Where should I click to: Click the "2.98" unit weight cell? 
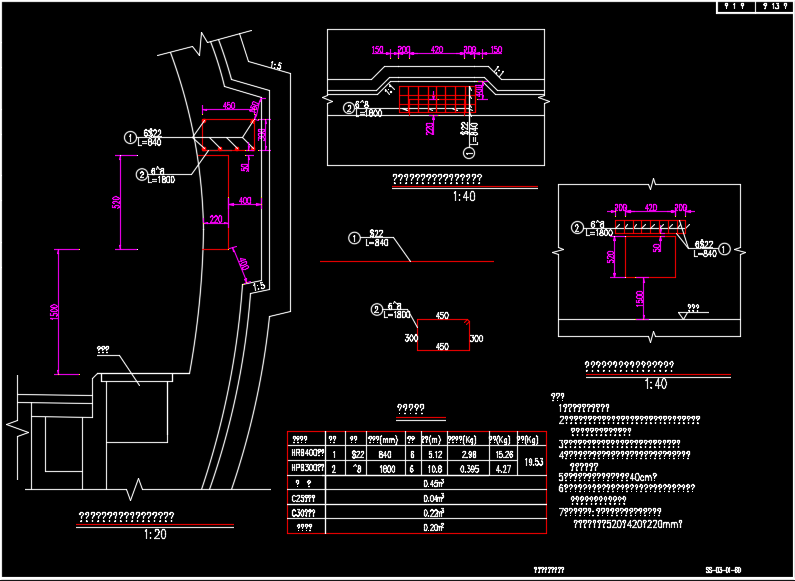pos(469,455)
